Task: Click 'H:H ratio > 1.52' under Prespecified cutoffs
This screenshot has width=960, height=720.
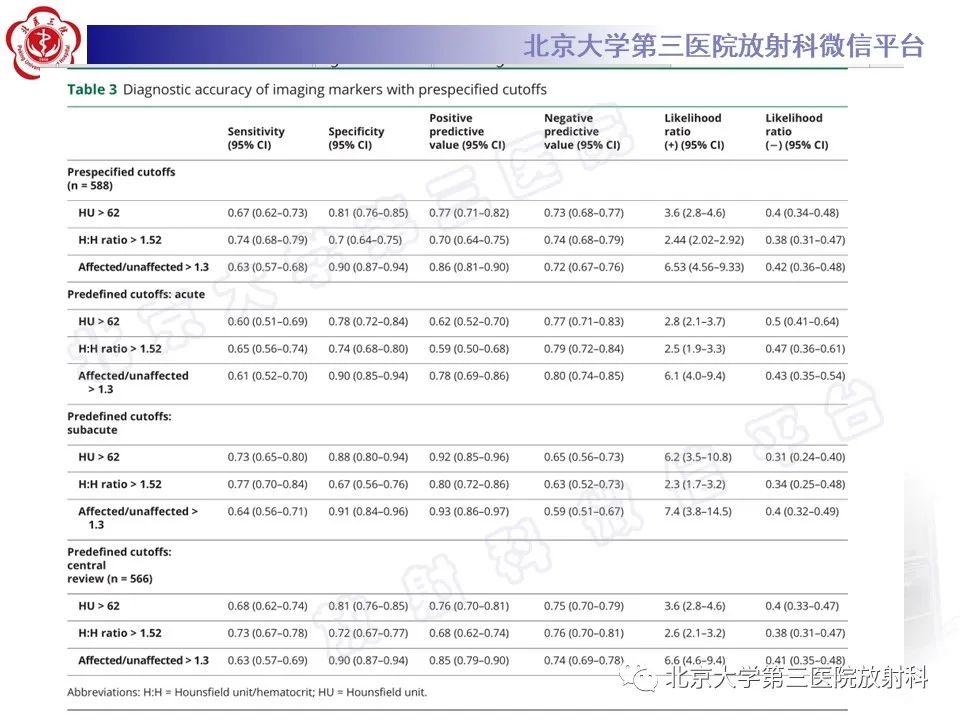Action: coord(120,239)
